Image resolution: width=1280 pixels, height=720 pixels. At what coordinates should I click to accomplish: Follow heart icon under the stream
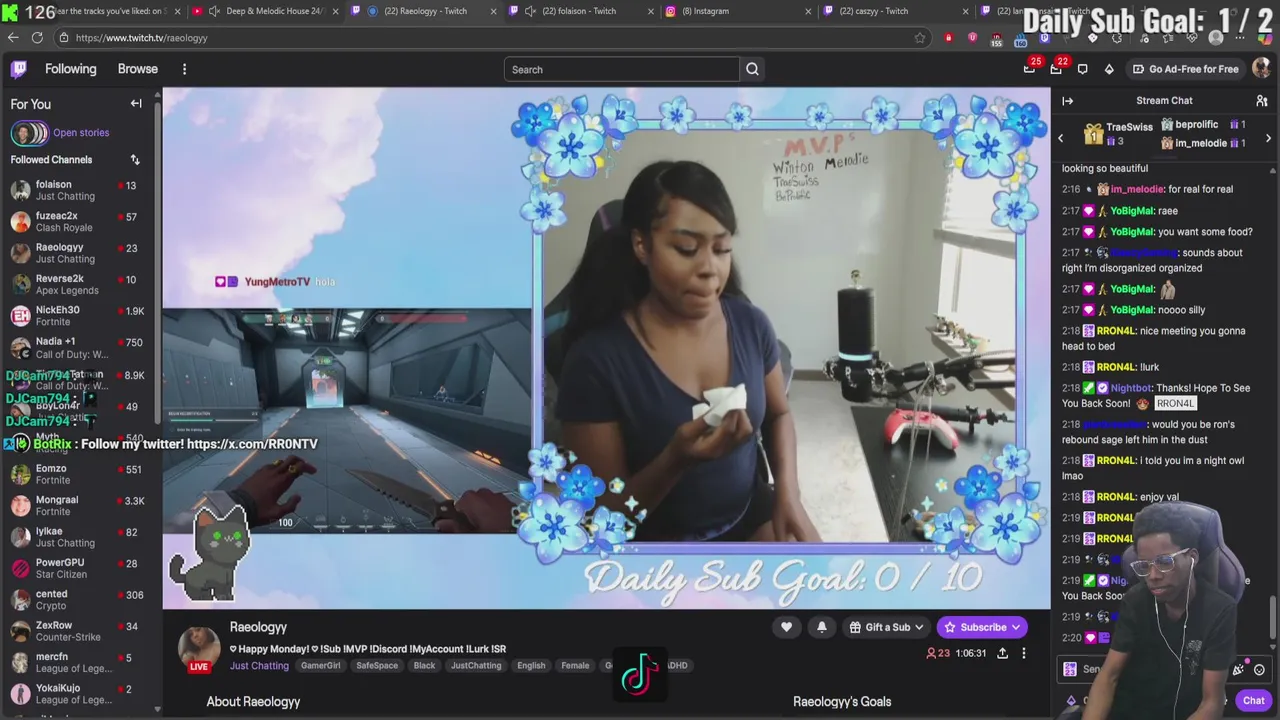(x=786, y=627)
